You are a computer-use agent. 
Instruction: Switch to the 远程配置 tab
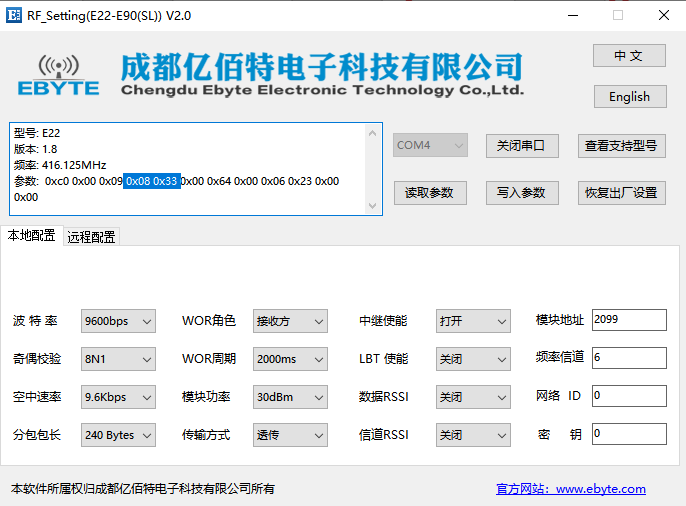pyautogui.click(x=91, y=237)
